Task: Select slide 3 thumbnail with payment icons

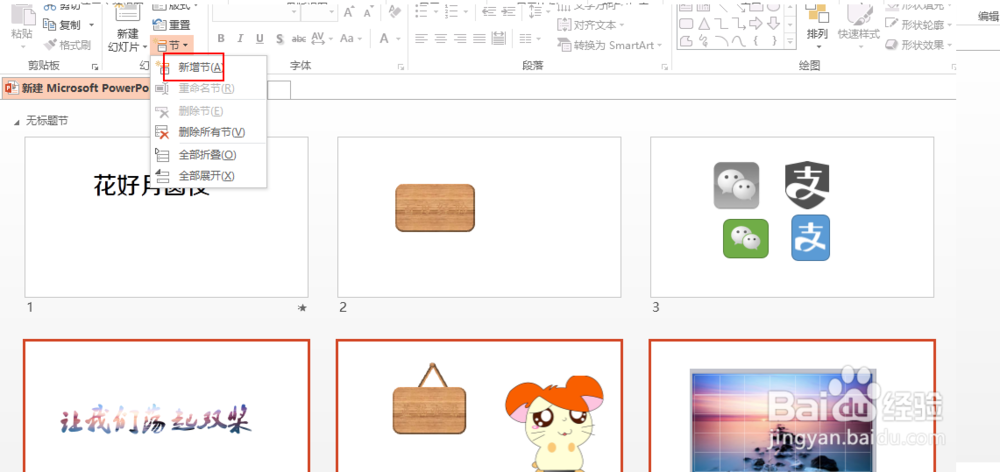Action: click(x=792, y=217)
